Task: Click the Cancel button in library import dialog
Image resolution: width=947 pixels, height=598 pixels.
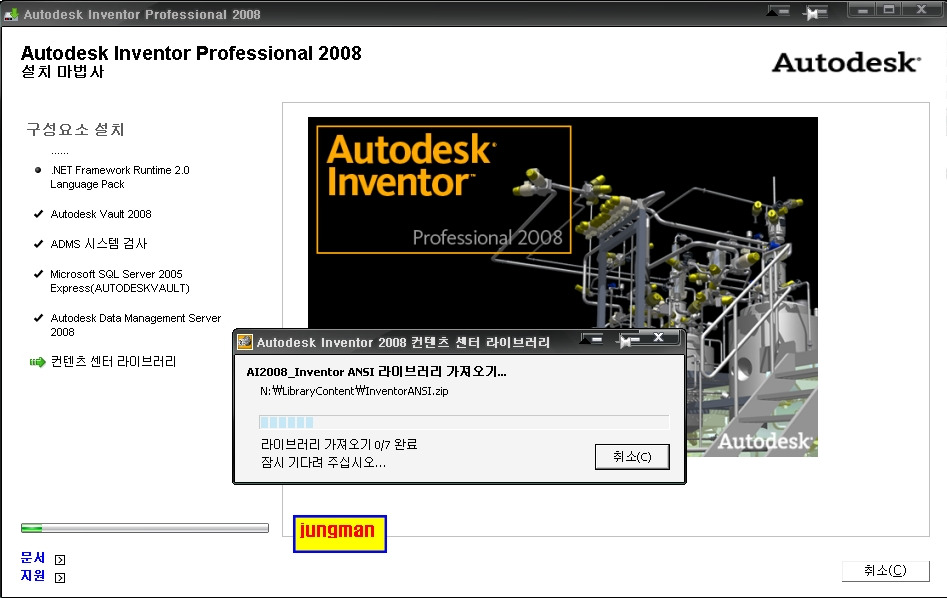Action: [632, 457]
